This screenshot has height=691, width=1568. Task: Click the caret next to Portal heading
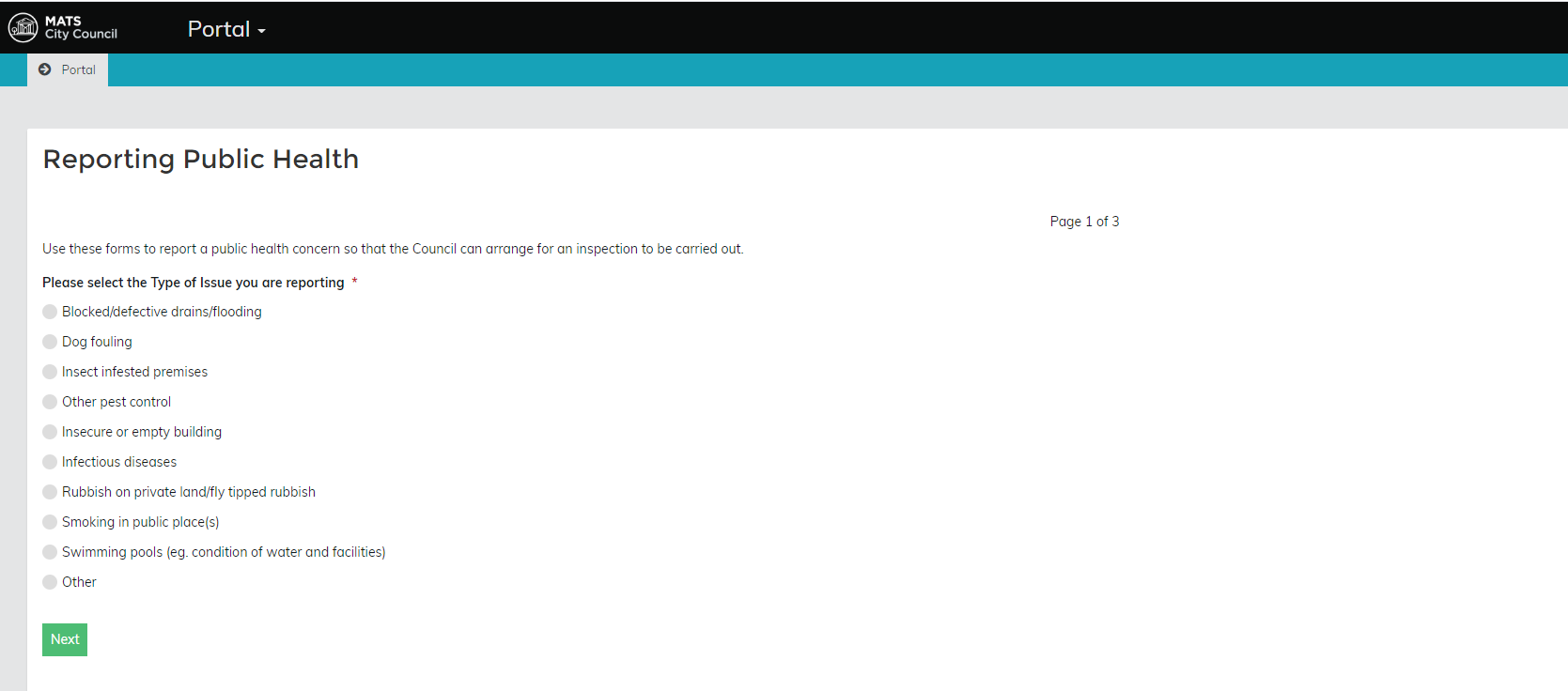click(261, 31)
